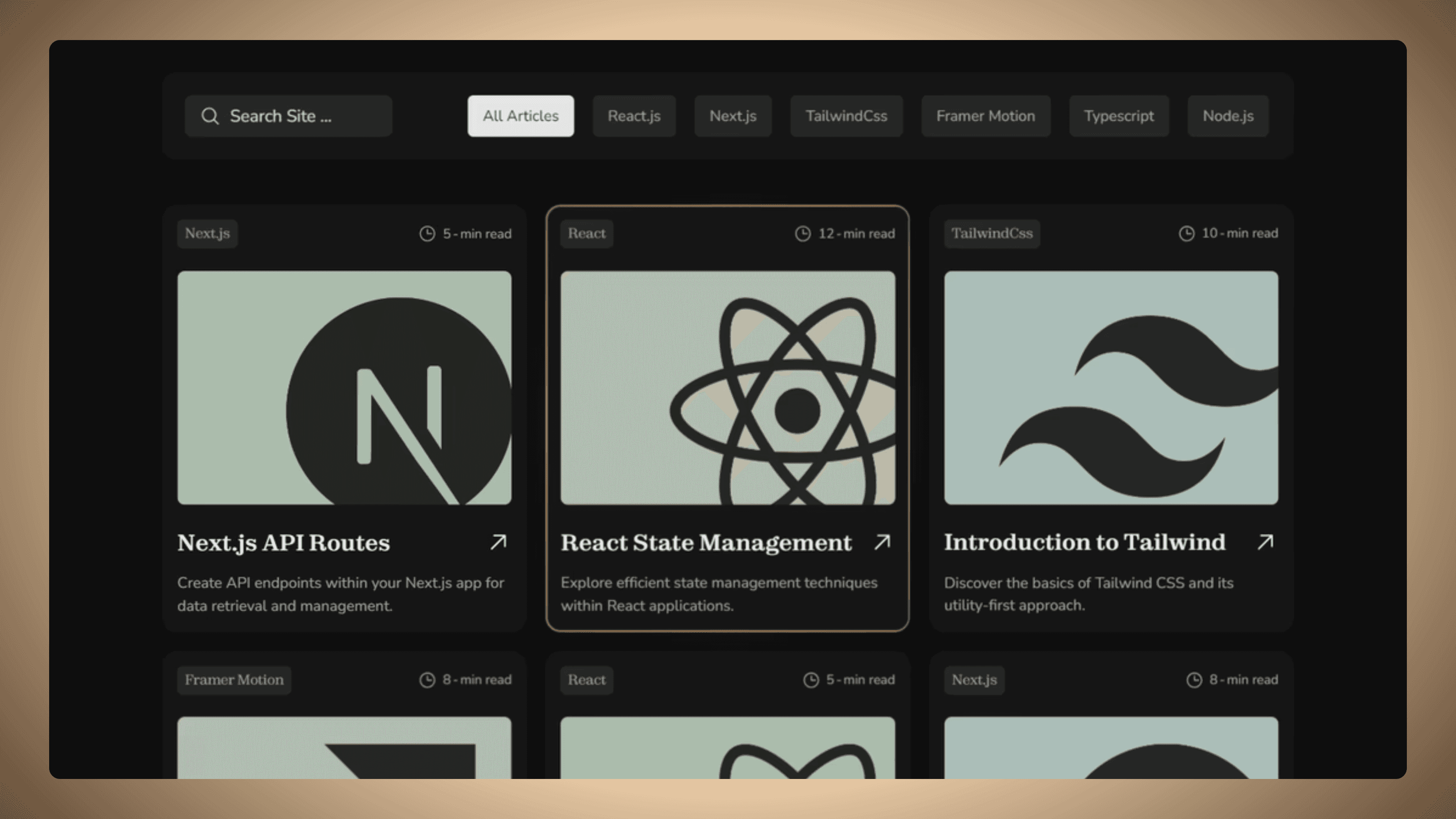Click the search magnifier icon
This screenshot has width=1456, height=819.
[210, 116]
